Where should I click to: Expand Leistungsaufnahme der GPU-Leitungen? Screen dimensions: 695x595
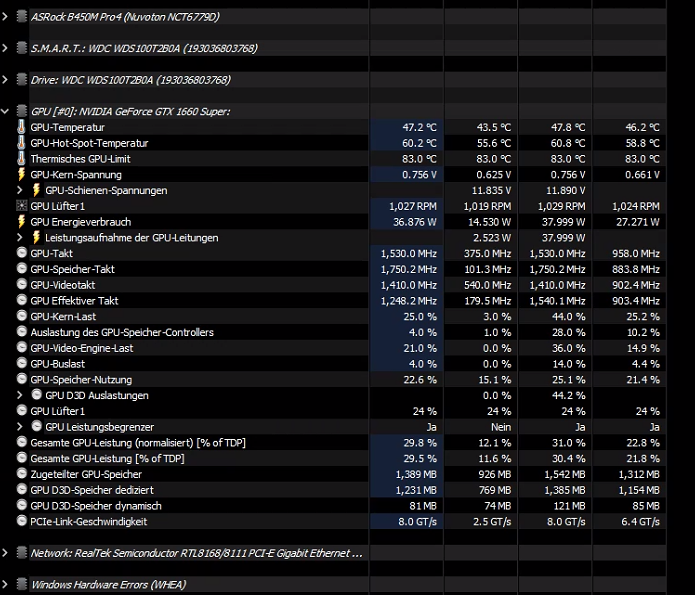pos(20,238)
